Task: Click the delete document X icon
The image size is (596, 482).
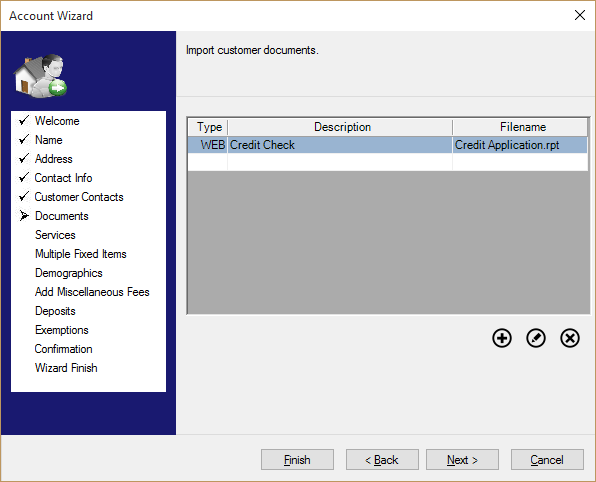Action: tap(570, 338)
